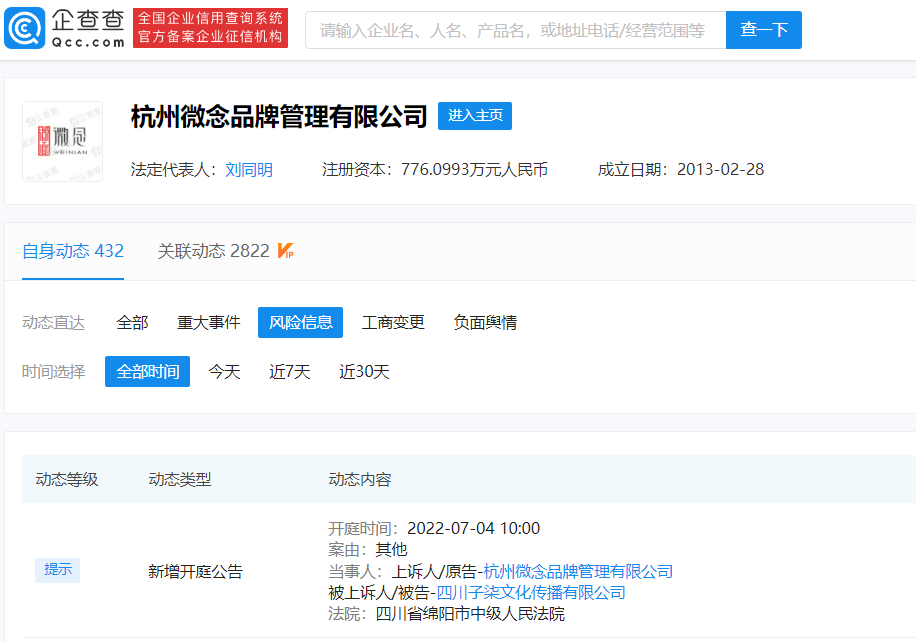Choose the 全部时间 time range
The height and width of the screenshot is (642, 916).
[147, 372]
